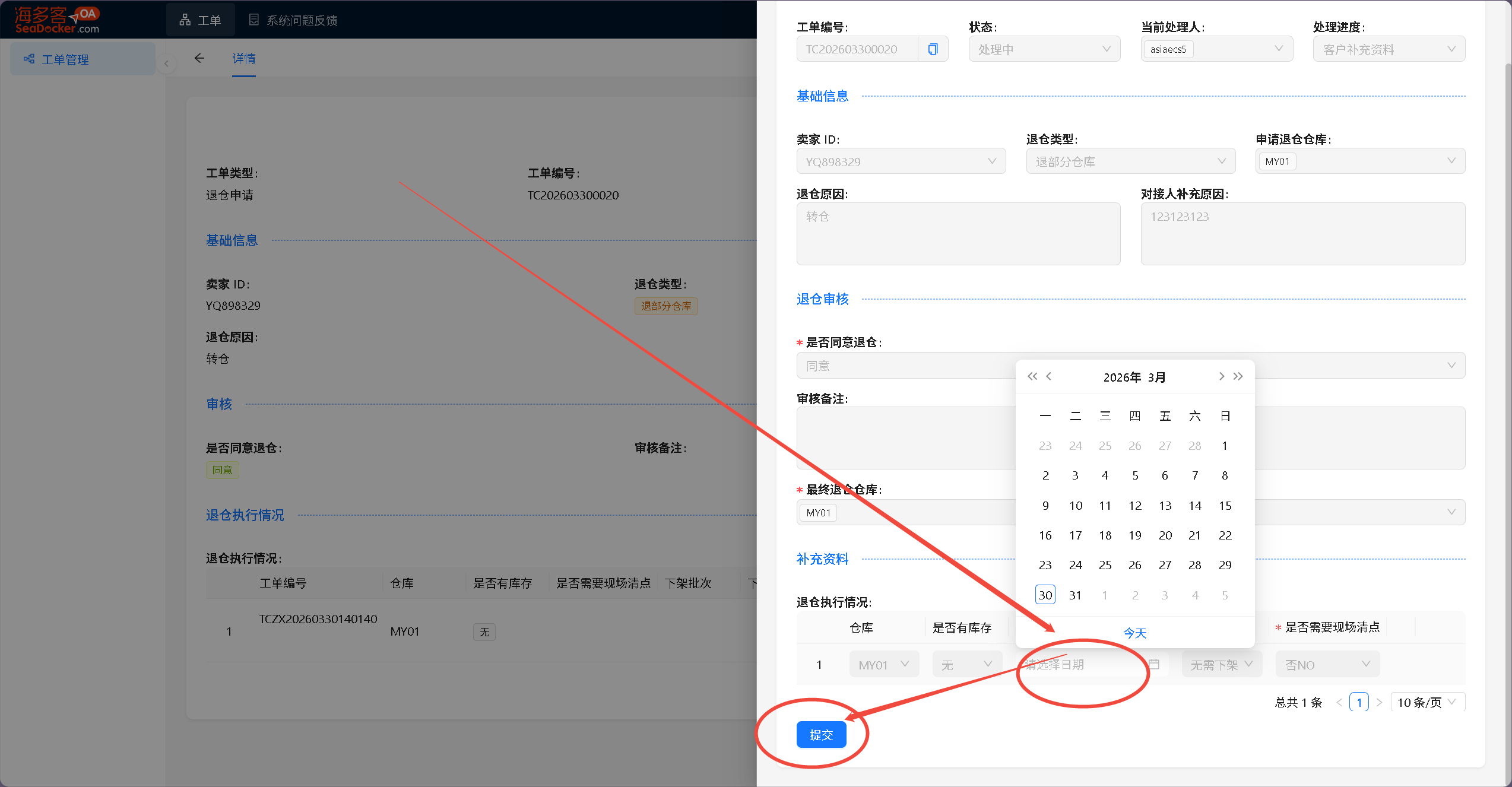Click the 今天 link in calendar
The image size is (1512, 787).
tap(1134, 633)
